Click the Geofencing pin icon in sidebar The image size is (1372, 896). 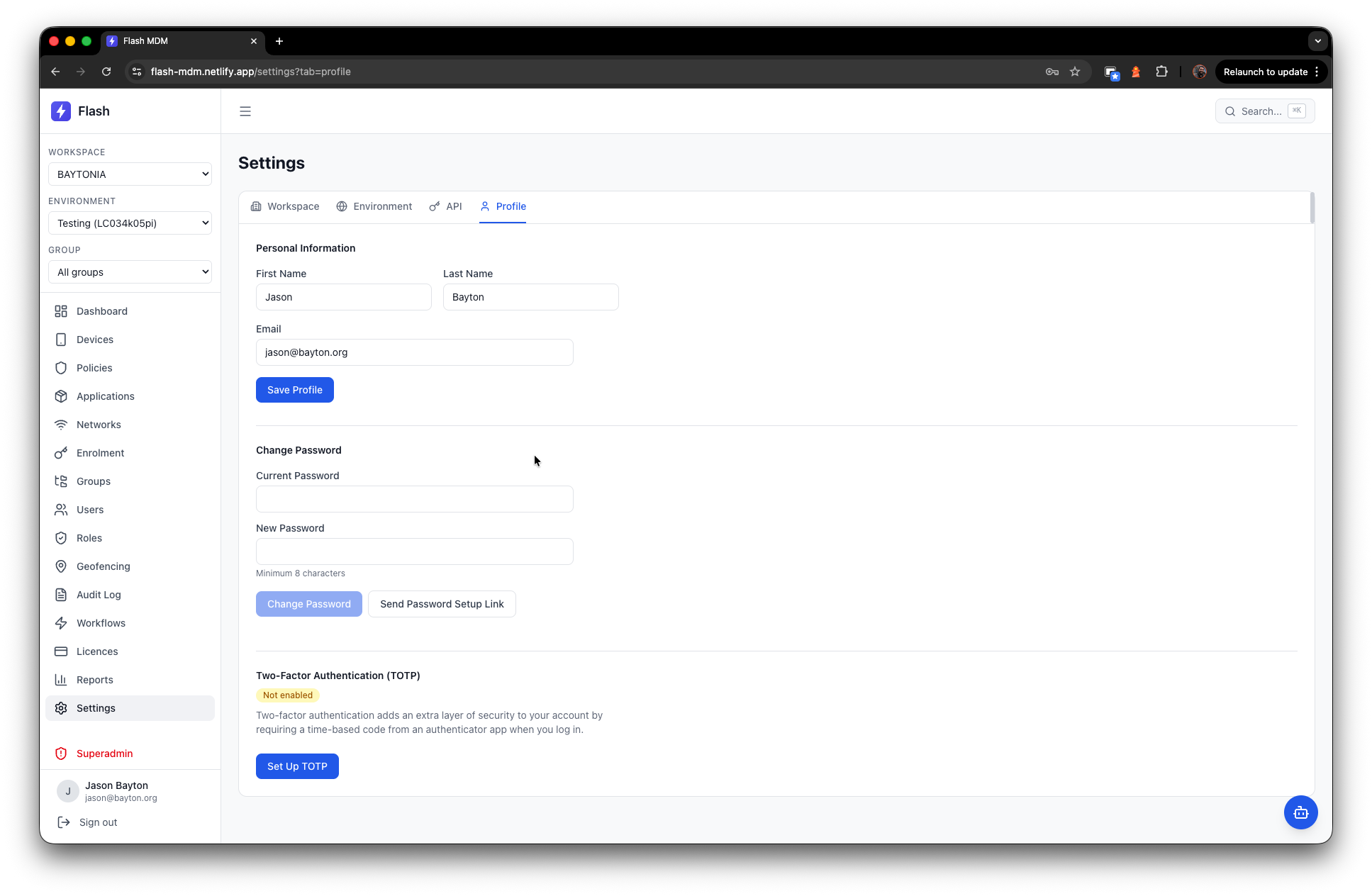[61, 566]
